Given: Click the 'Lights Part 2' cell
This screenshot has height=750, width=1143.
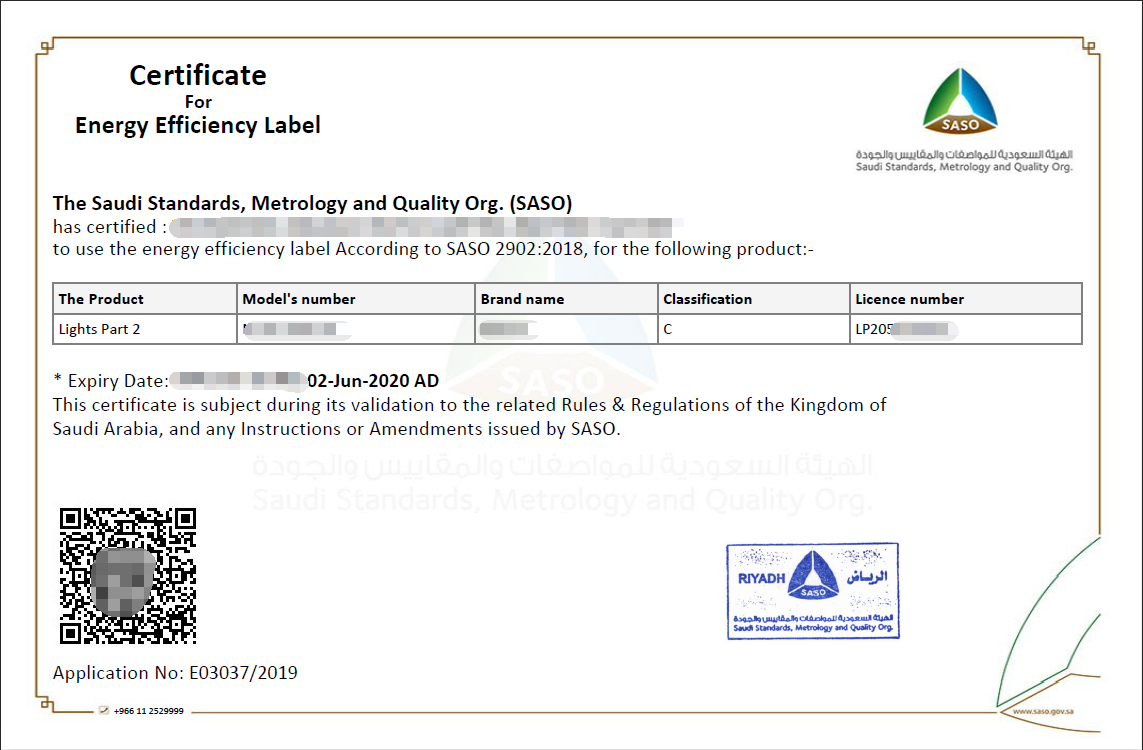Looking at the screenshot, I should [145, 329].
